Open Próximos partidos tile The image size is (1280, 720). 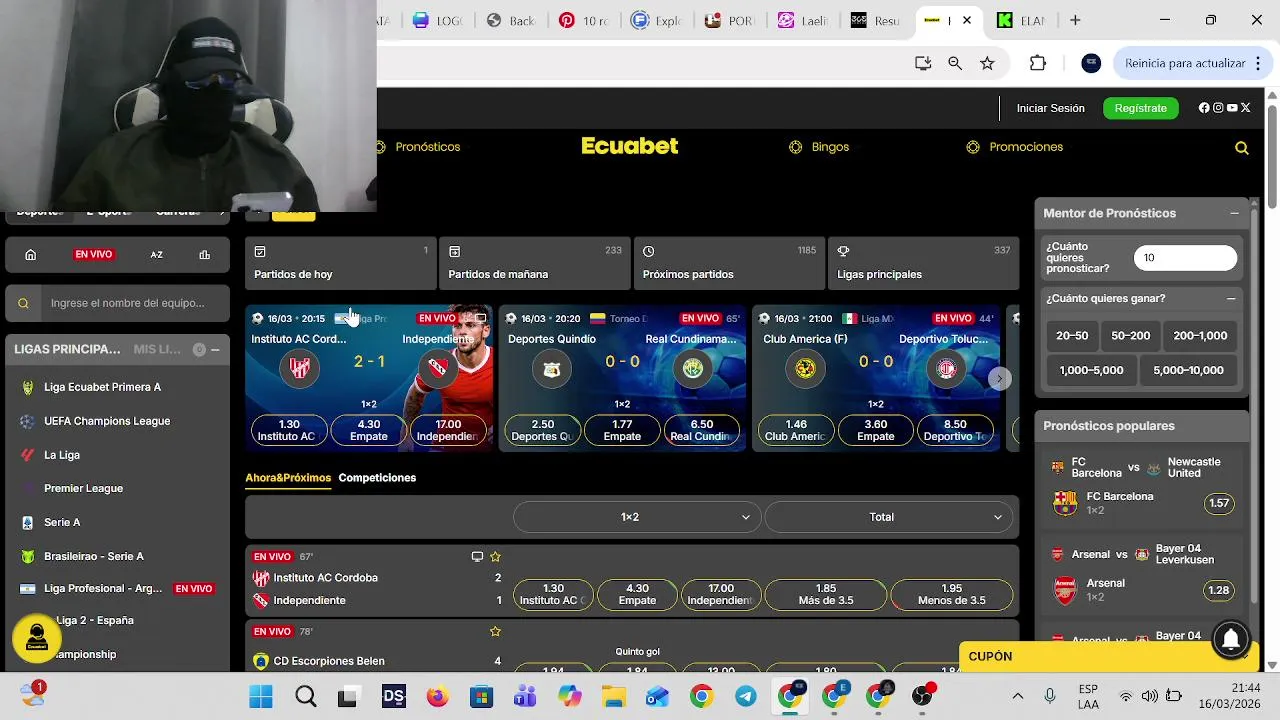729,263
